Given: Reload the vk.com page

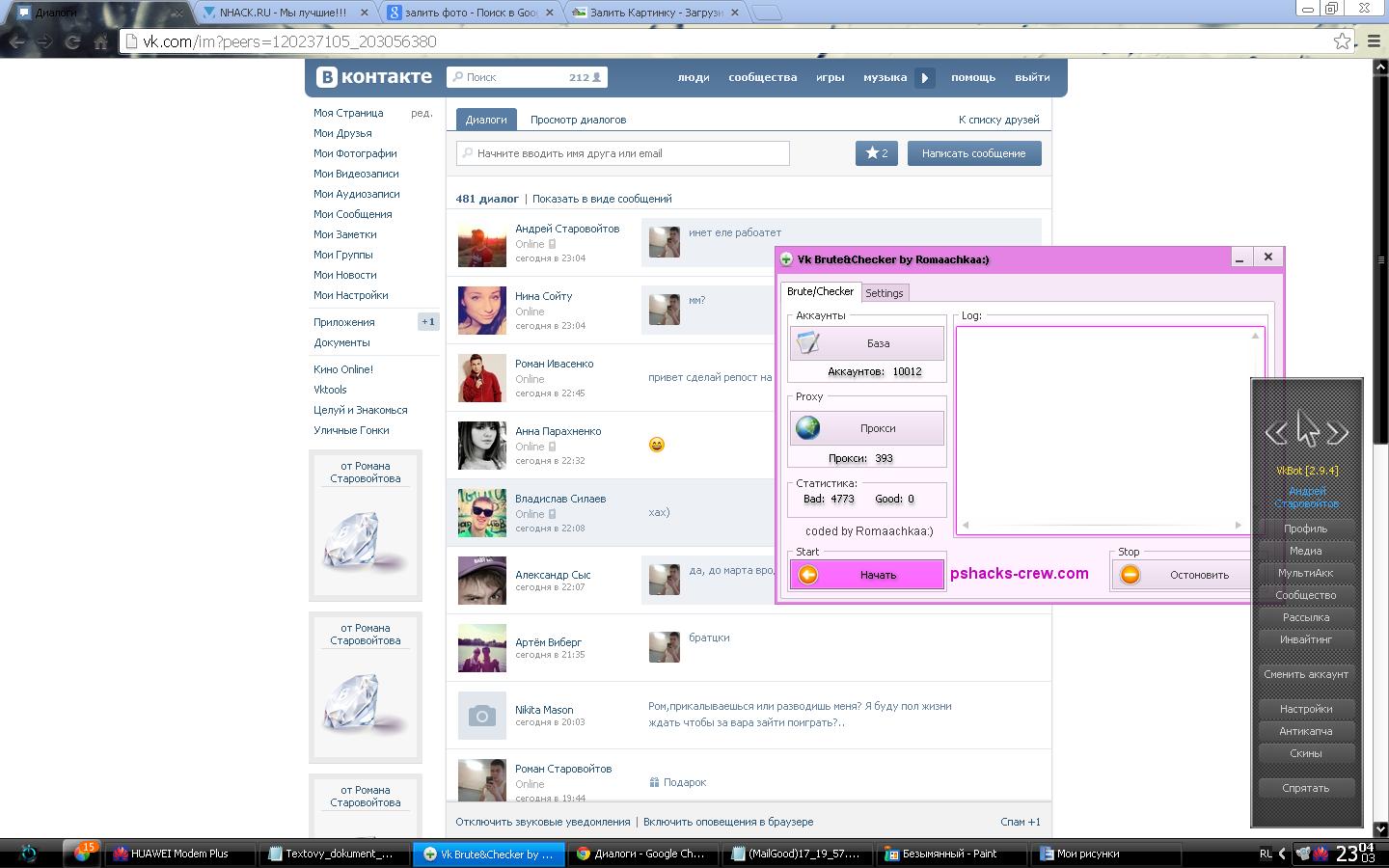Looking at the screenshot, I should (x=72, y=41).
